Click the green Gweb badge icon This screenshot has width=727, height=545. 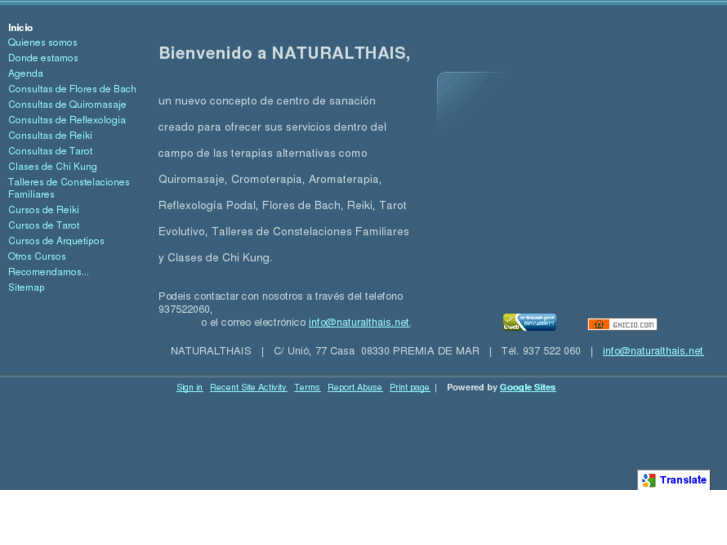[529, 322]
